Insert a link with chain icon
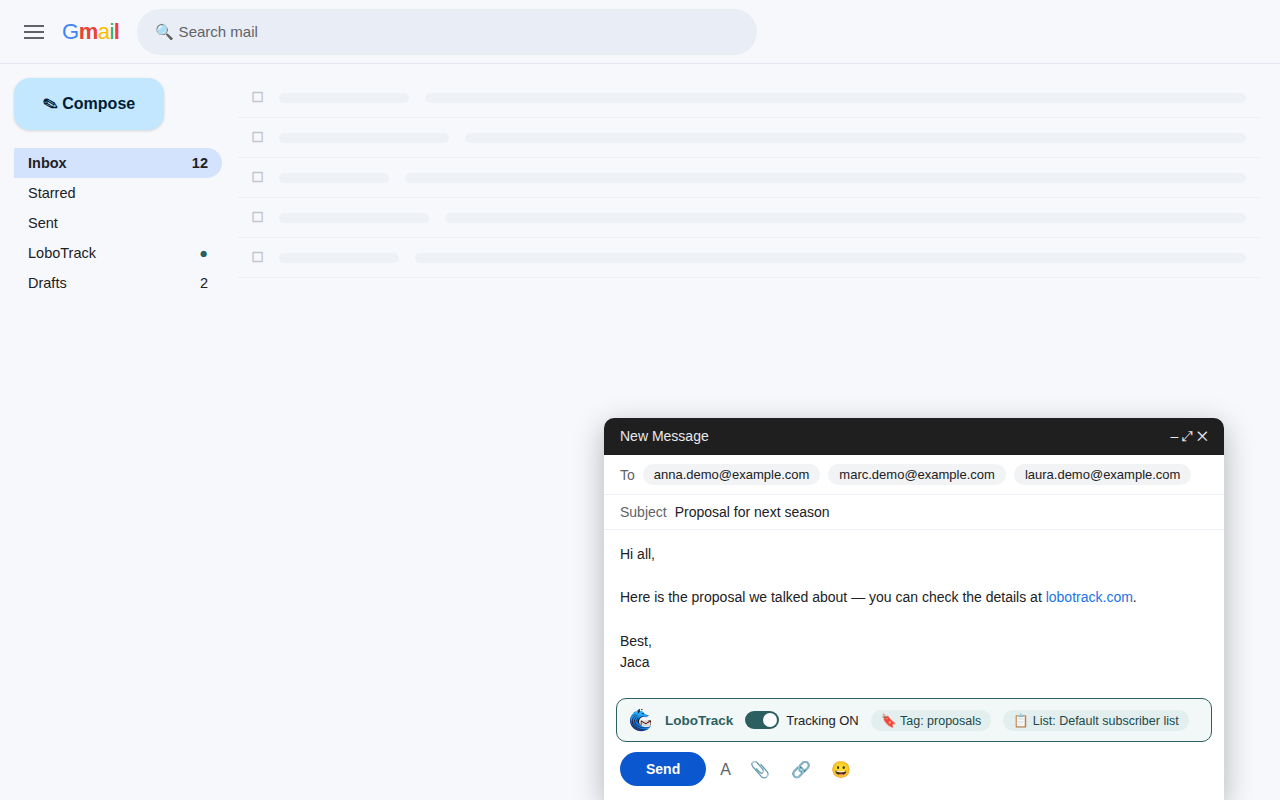1280x800 pixels. click(x=801, y=769)
